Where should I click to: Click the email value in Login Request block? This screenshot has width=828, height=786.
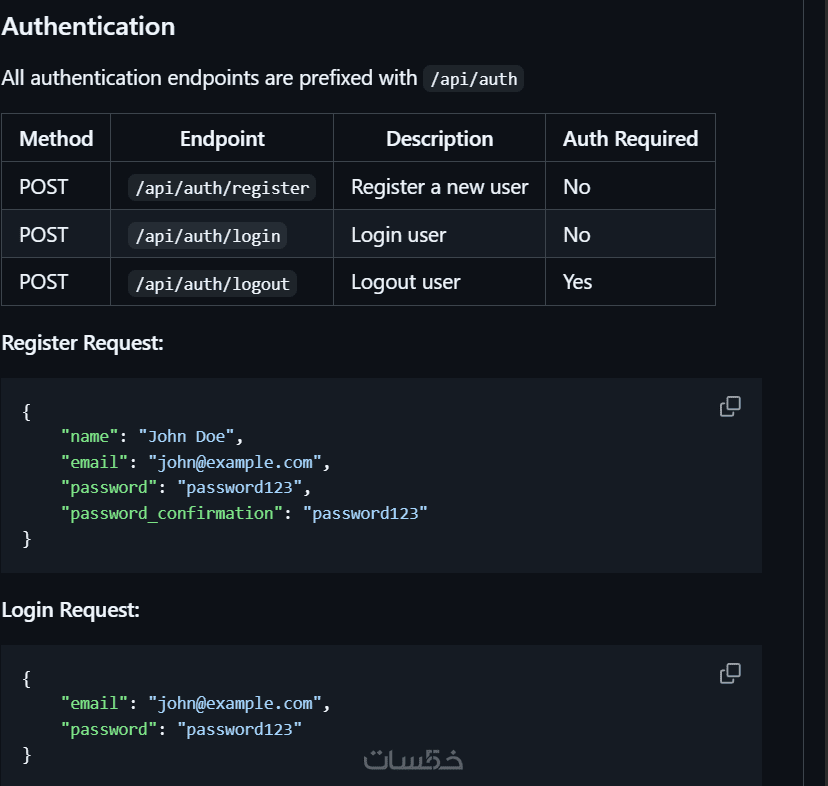point(235,703)
